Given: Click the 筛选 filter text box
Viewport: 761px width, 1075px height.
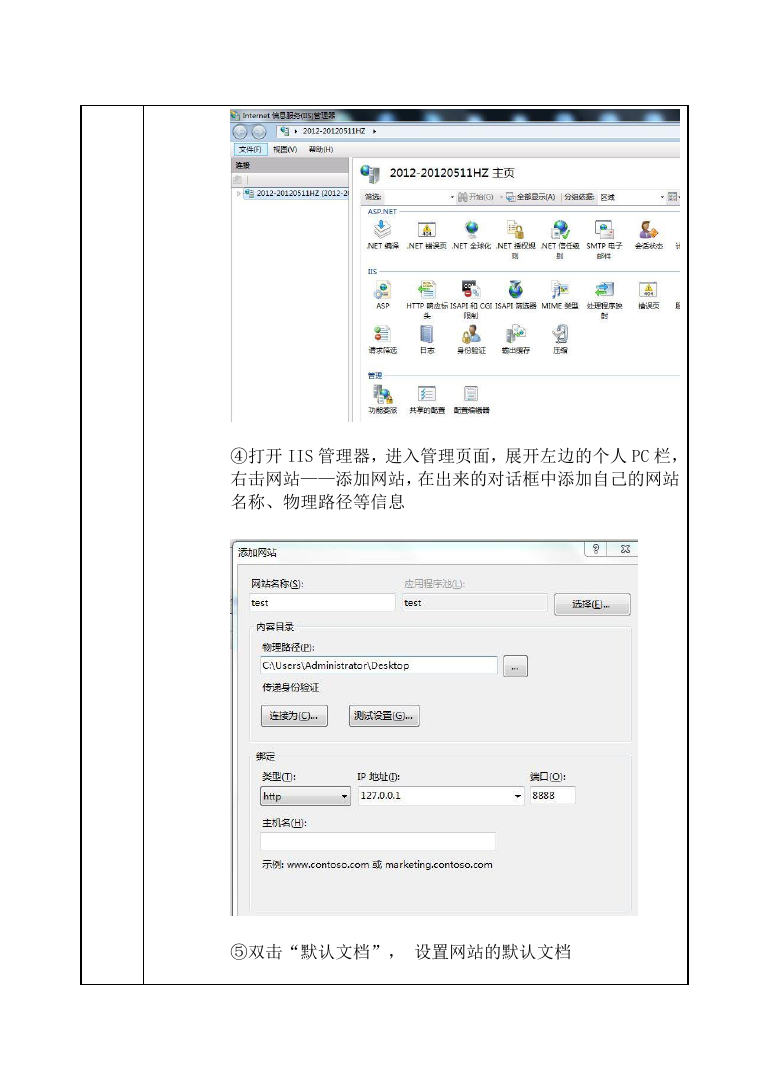Looking at the screenshot, I should [417, 197].
